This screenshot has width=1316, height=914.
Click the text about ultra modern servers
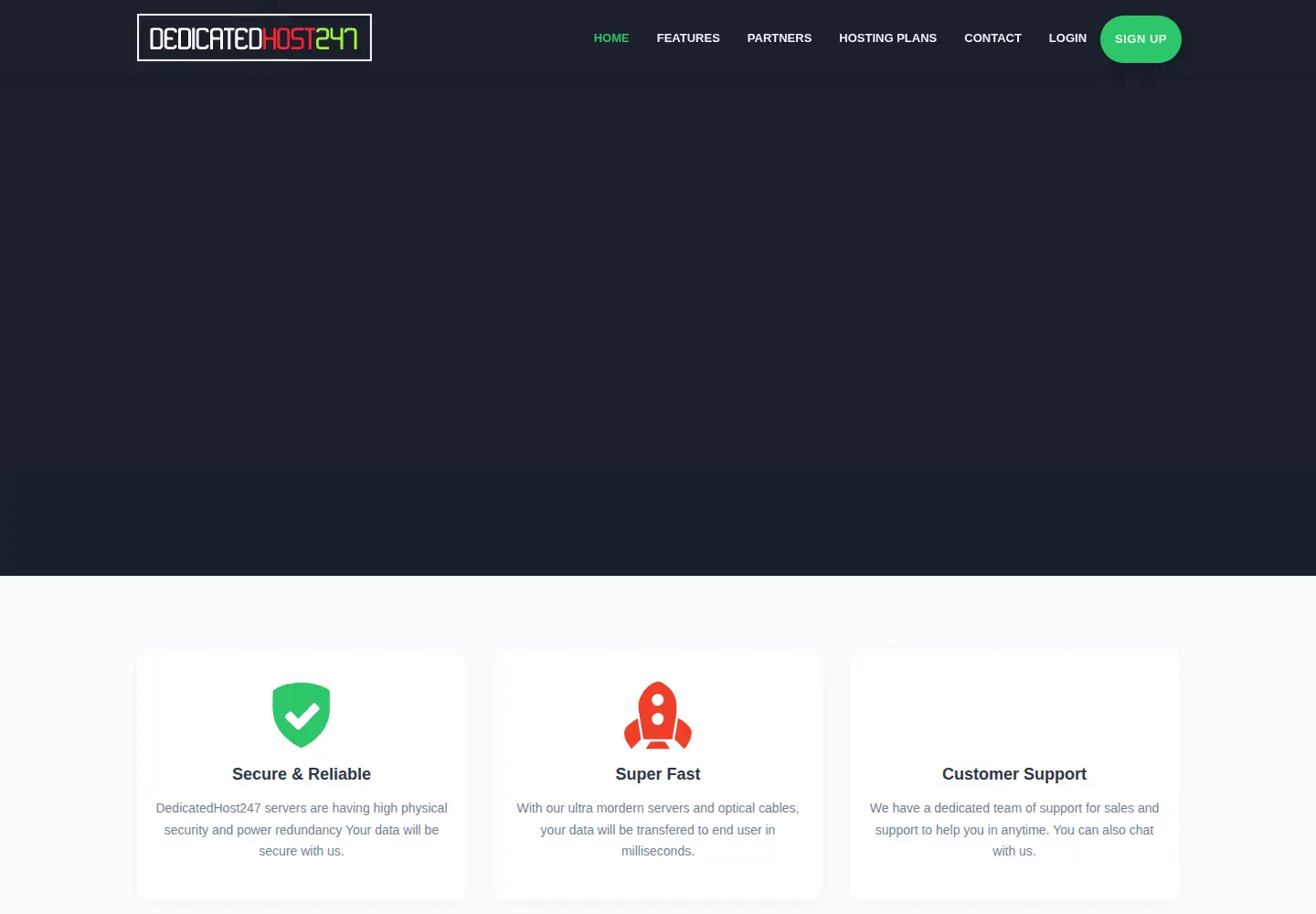658,830
